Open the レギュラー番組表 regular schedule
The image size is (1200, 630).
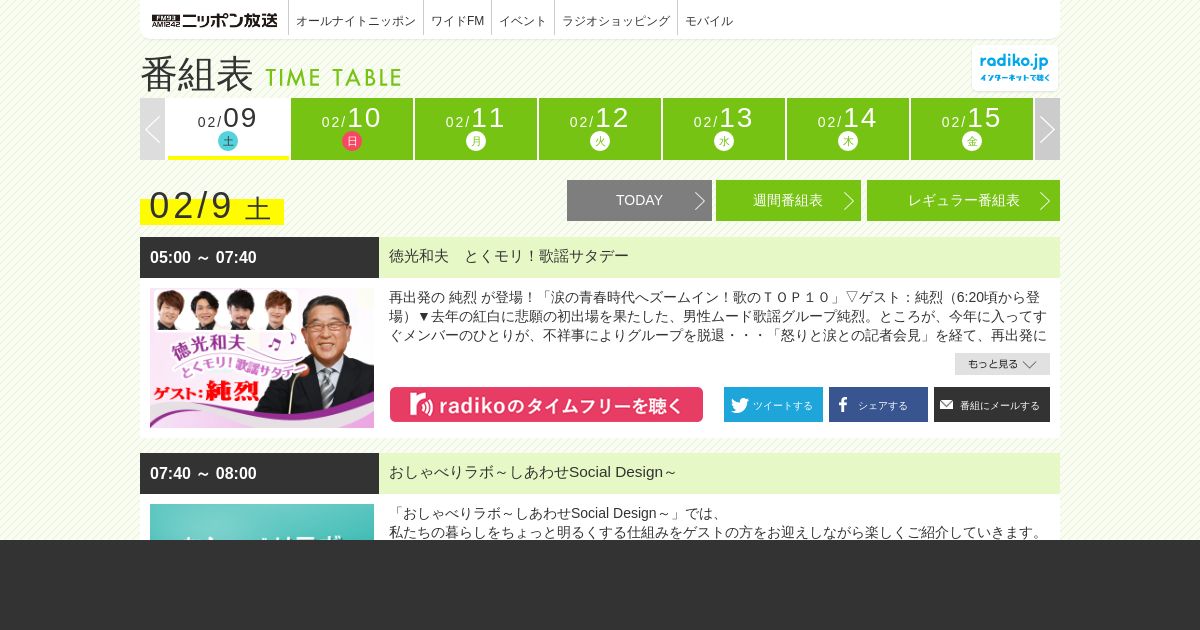point(963,200)
